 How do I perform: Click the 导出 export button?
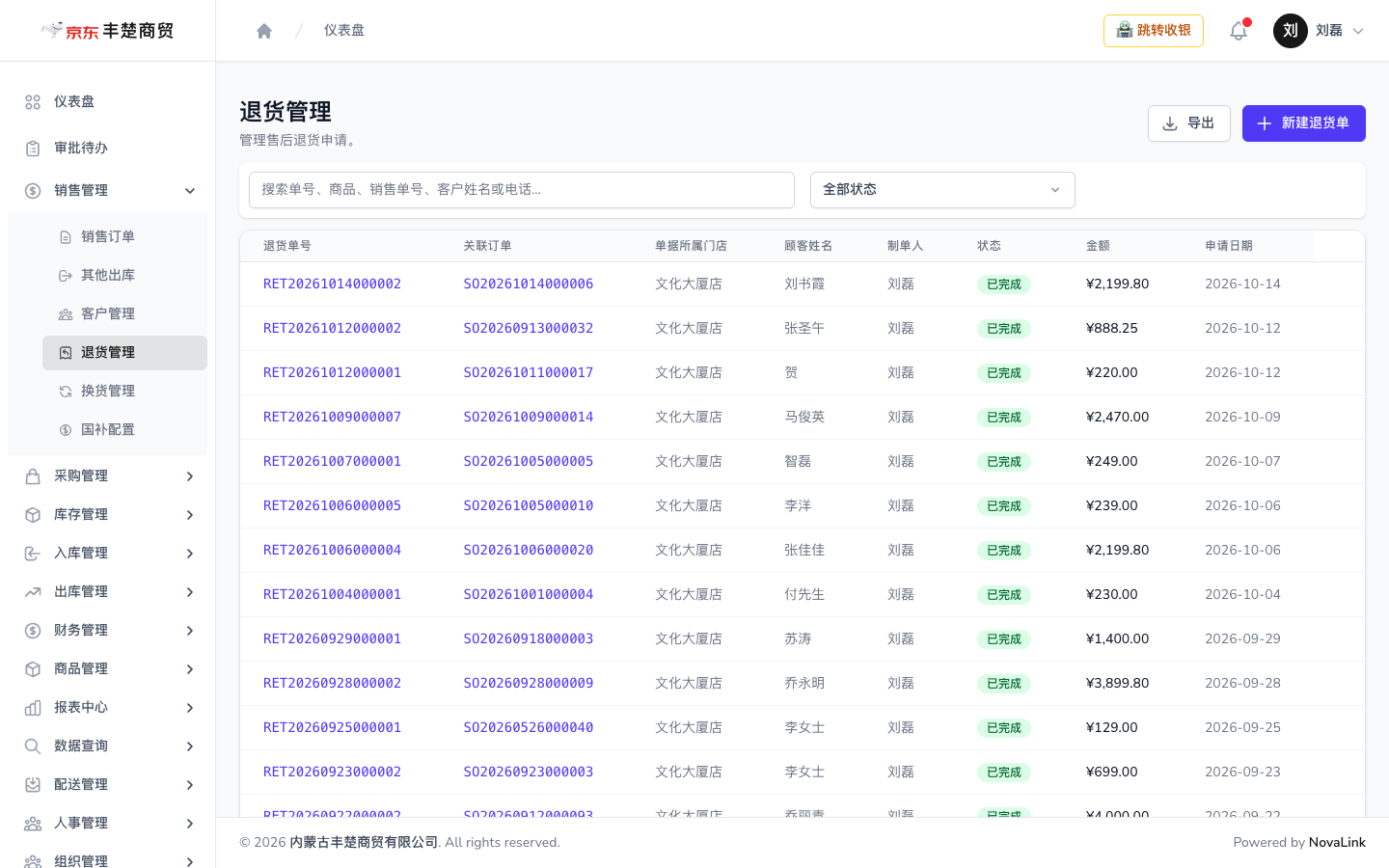(x=1188, y=123)
